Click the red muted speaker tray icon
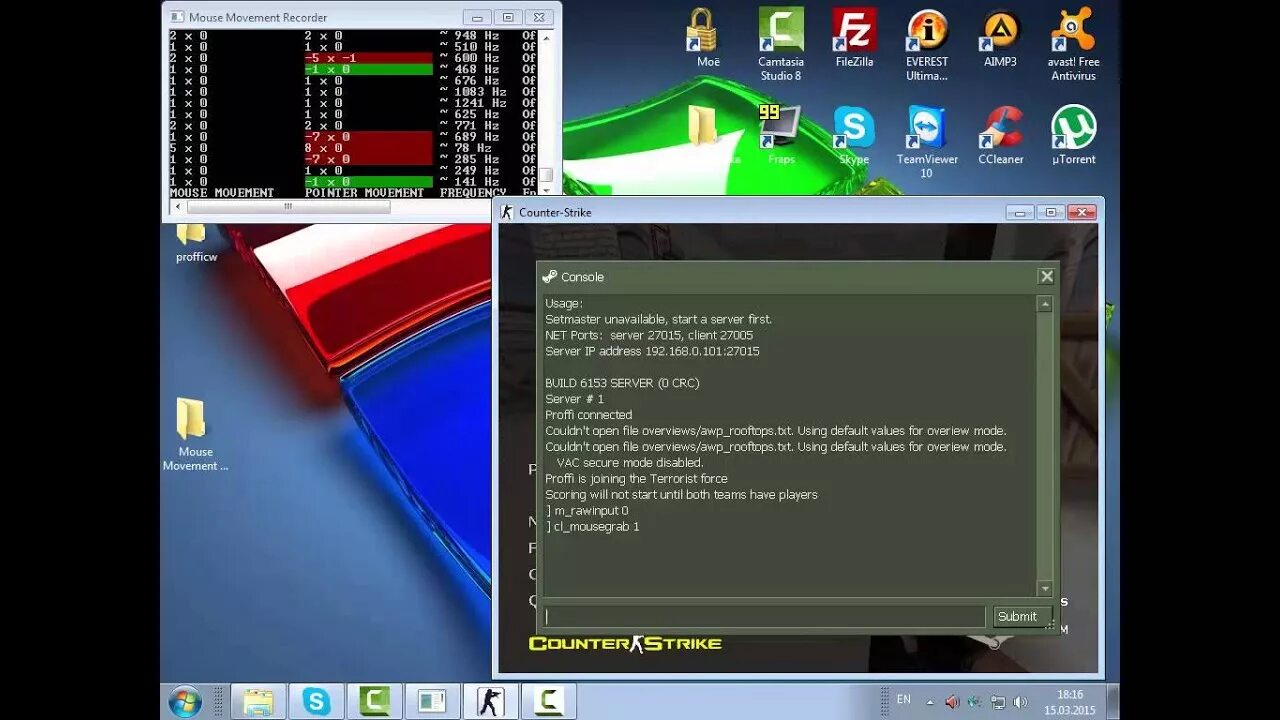The image size is (1280, 720). tap(952, 702)
